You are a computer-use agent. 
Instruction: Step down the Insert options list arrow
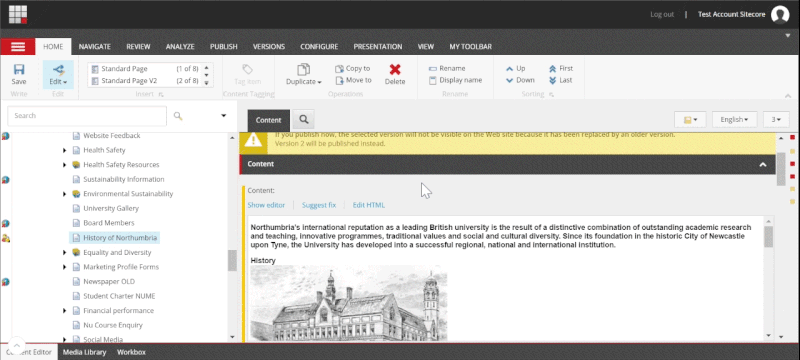(207, 74)
